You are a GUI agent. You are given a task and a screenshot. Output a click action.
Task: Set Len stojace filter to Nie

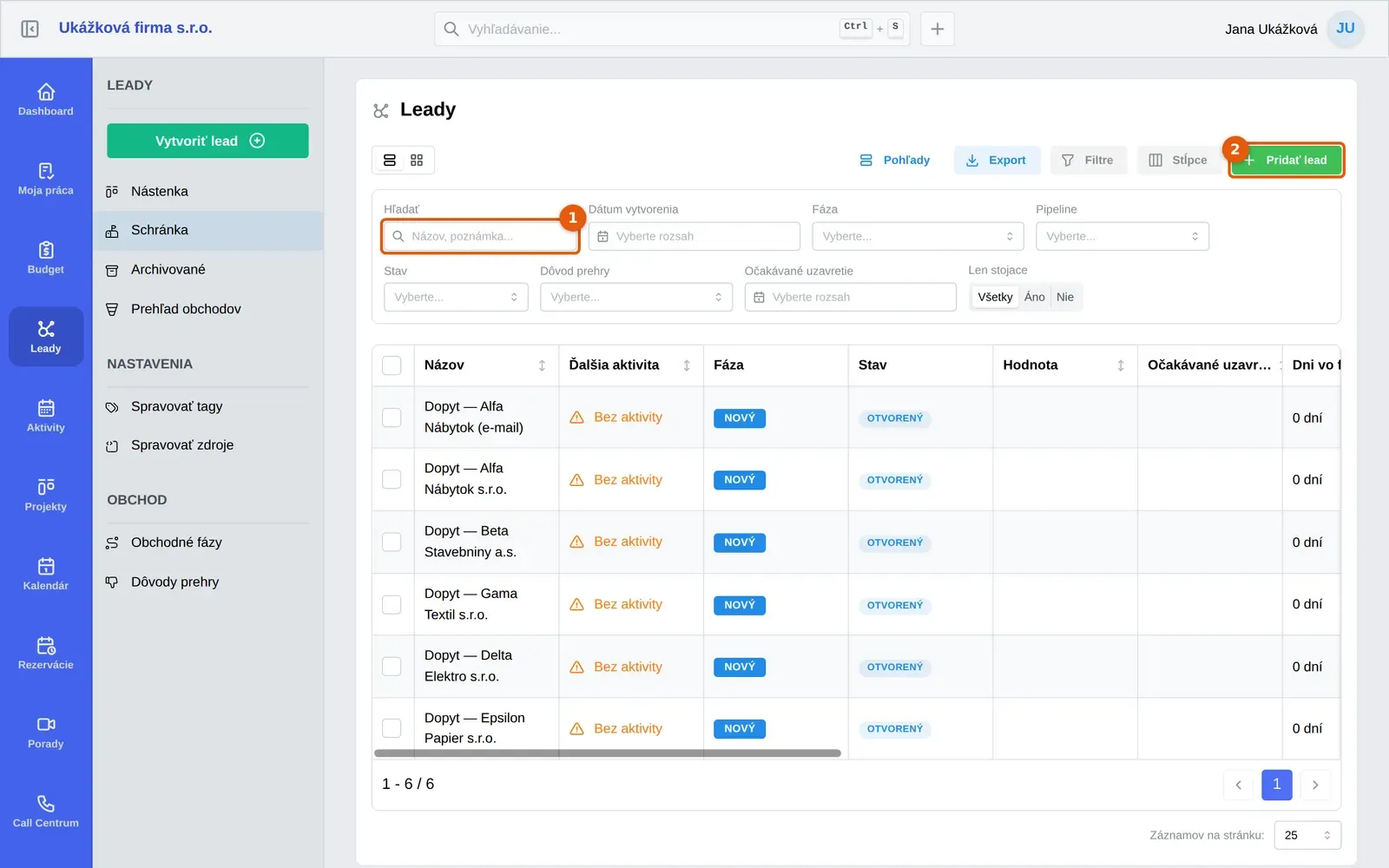[x=1065, y=297]
